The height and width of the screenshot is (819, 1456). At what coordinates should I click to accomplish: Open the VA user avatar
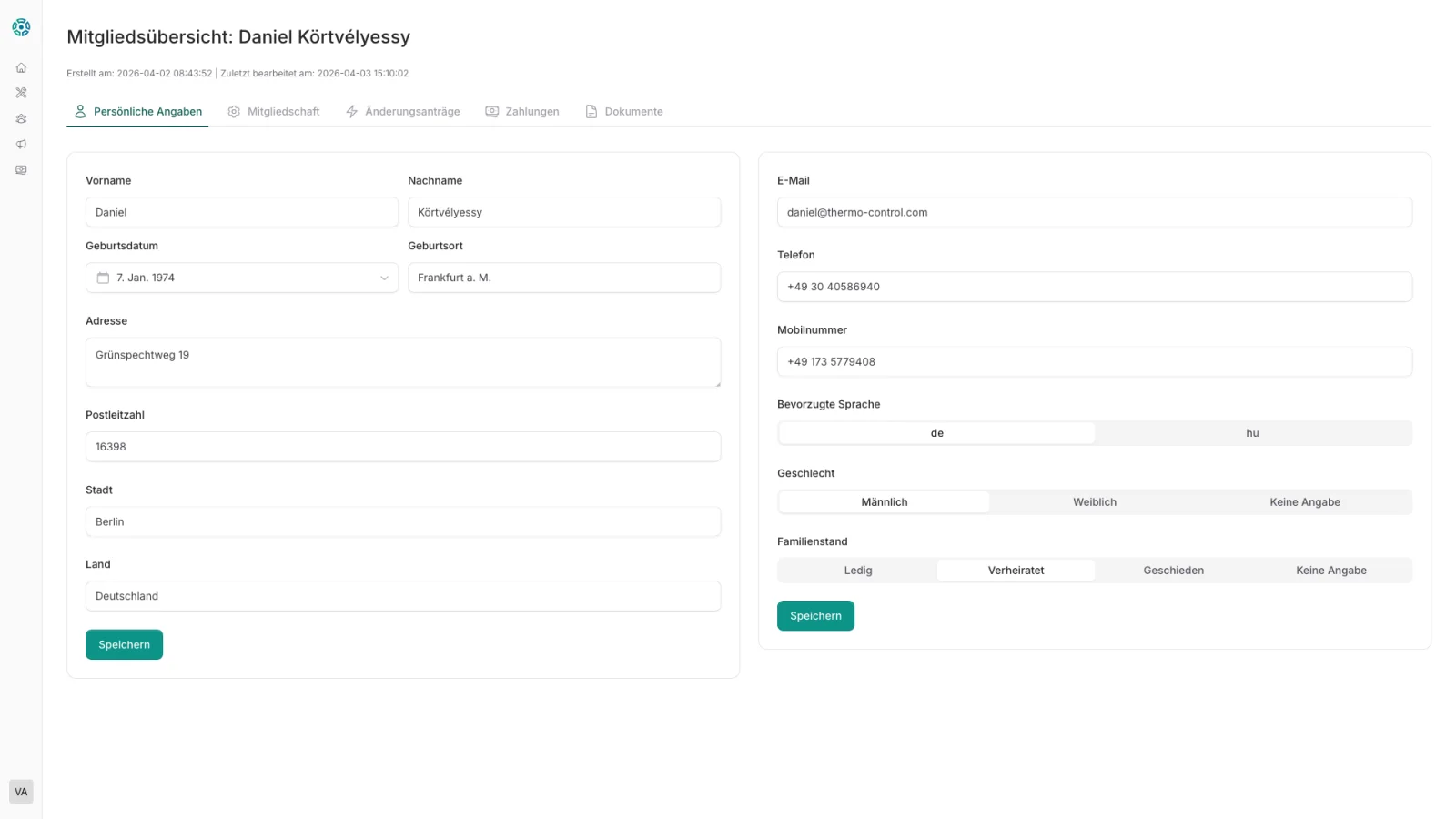pyautogui.click(x=21, y=792)
